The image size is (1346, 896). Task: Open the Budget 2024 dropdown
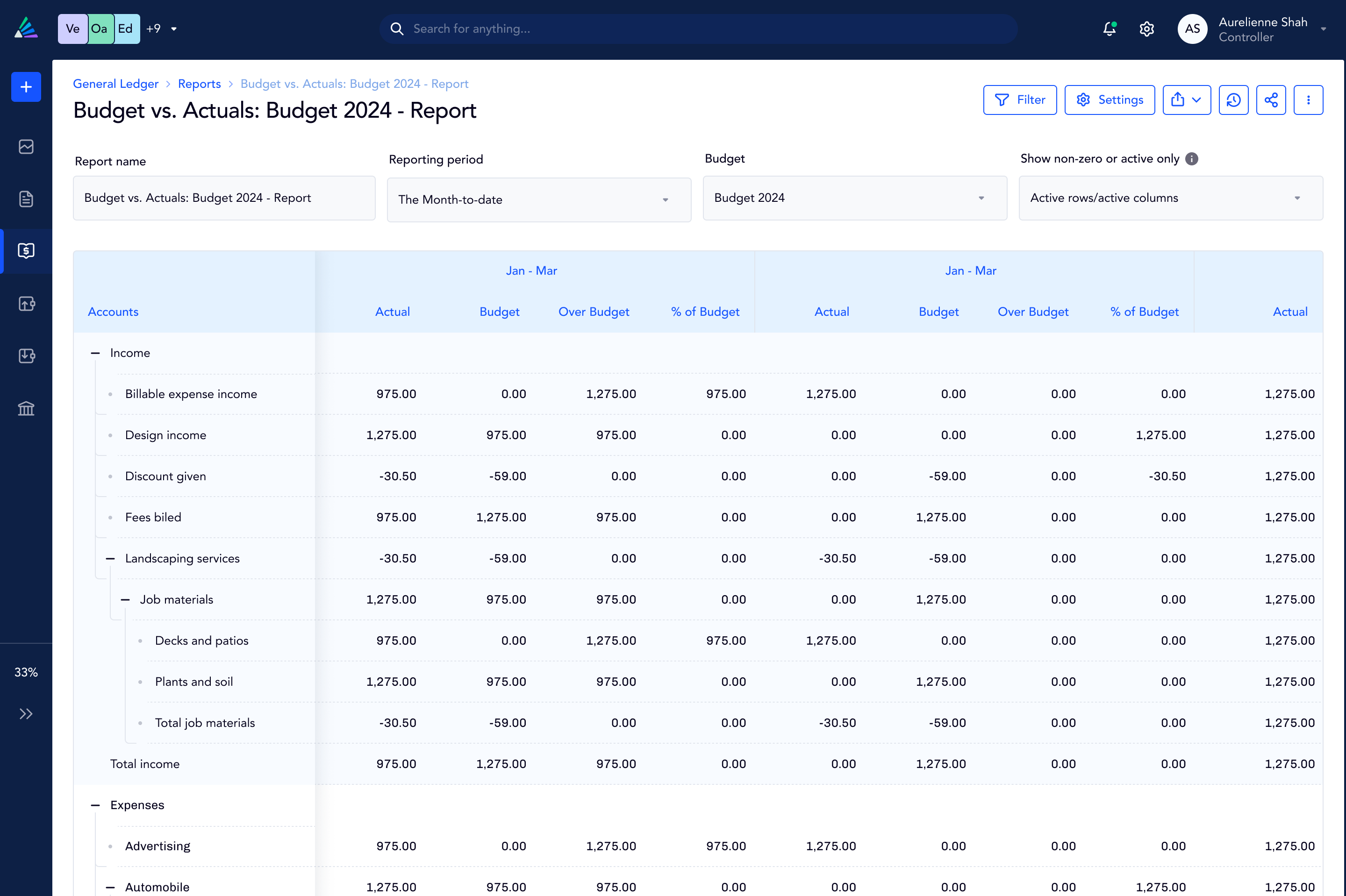pos(854,198)
